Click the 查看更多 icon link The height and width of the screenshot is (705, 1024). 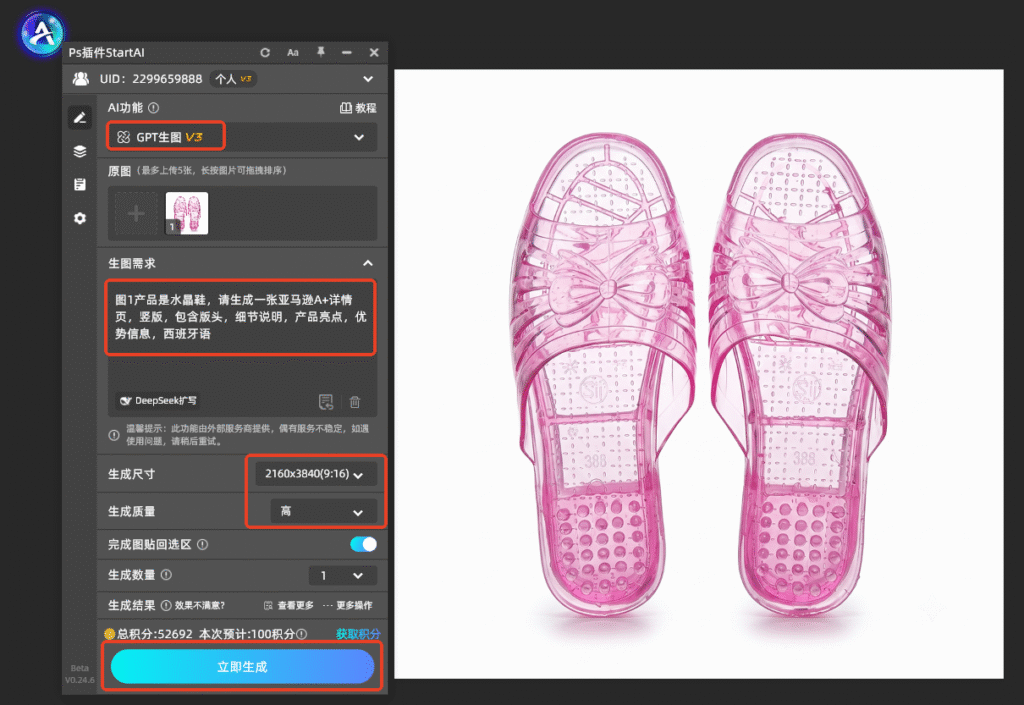tap(288, 605)
